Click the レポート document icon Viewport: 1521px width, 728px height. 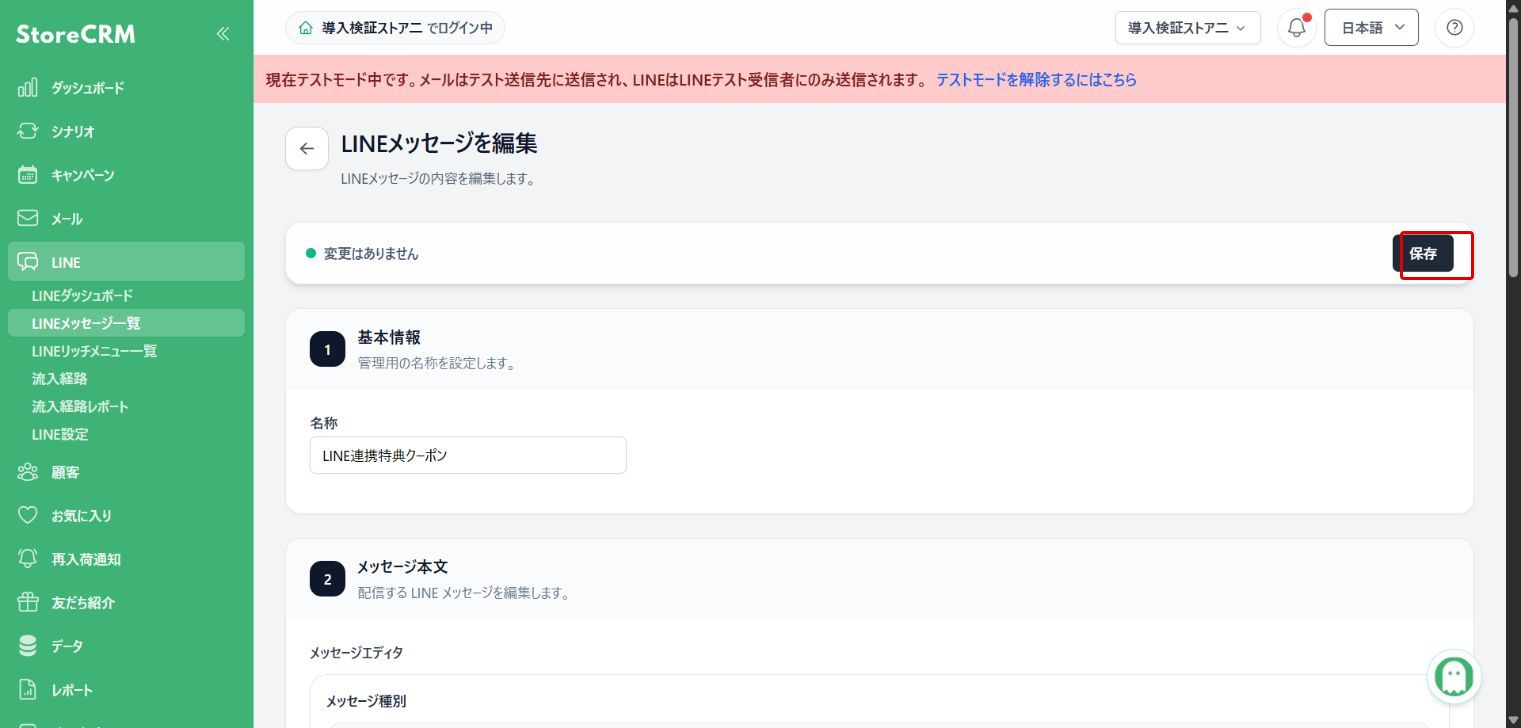coord(28,690)
